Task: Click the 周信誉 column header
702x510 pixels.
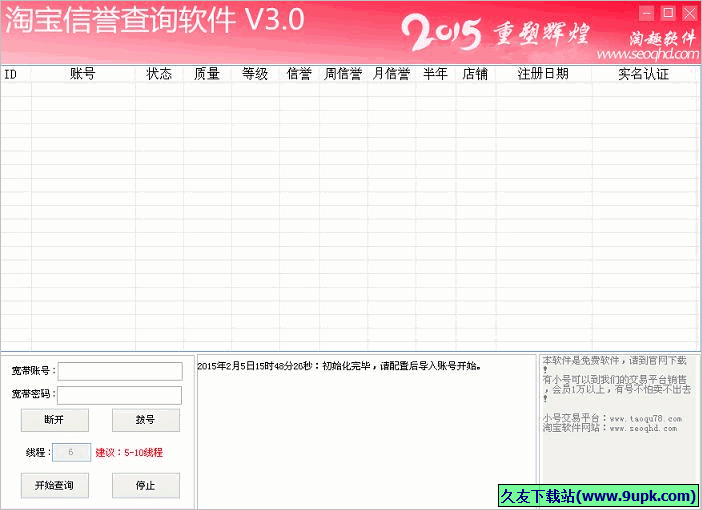Action: (343, 74)
